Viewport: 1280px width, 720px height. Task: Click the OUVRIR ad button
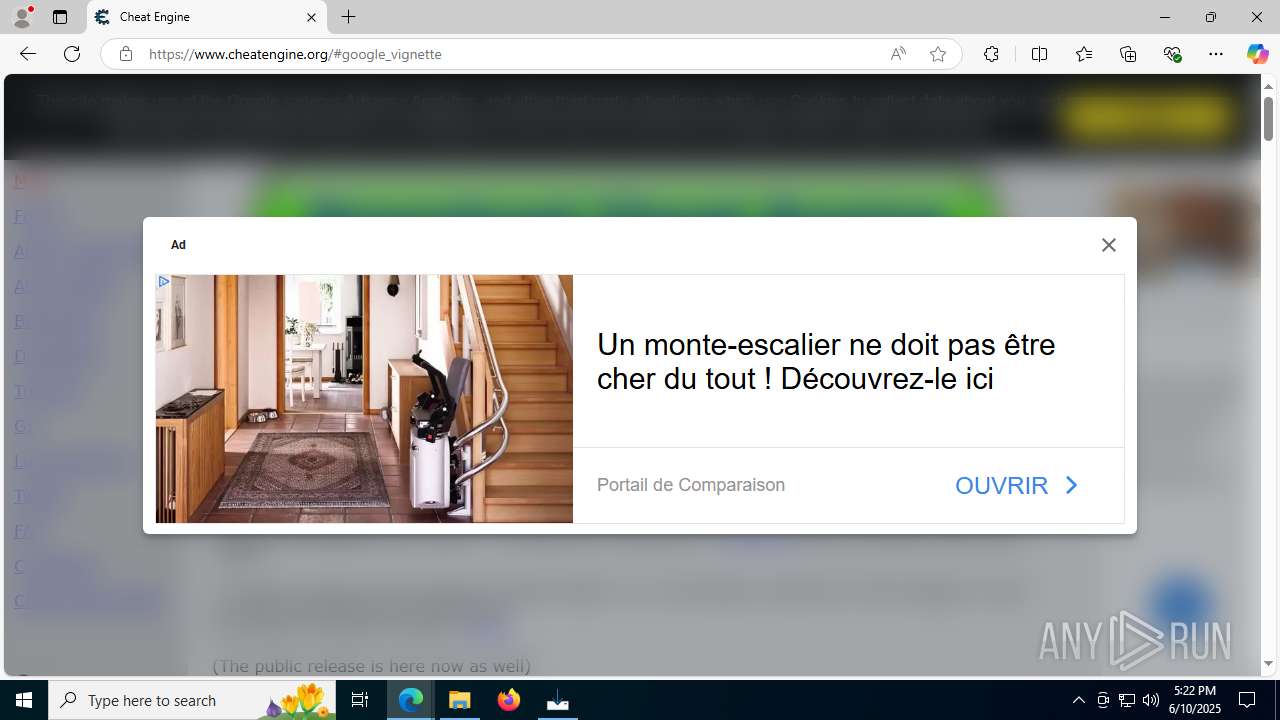click(1017, 485)
